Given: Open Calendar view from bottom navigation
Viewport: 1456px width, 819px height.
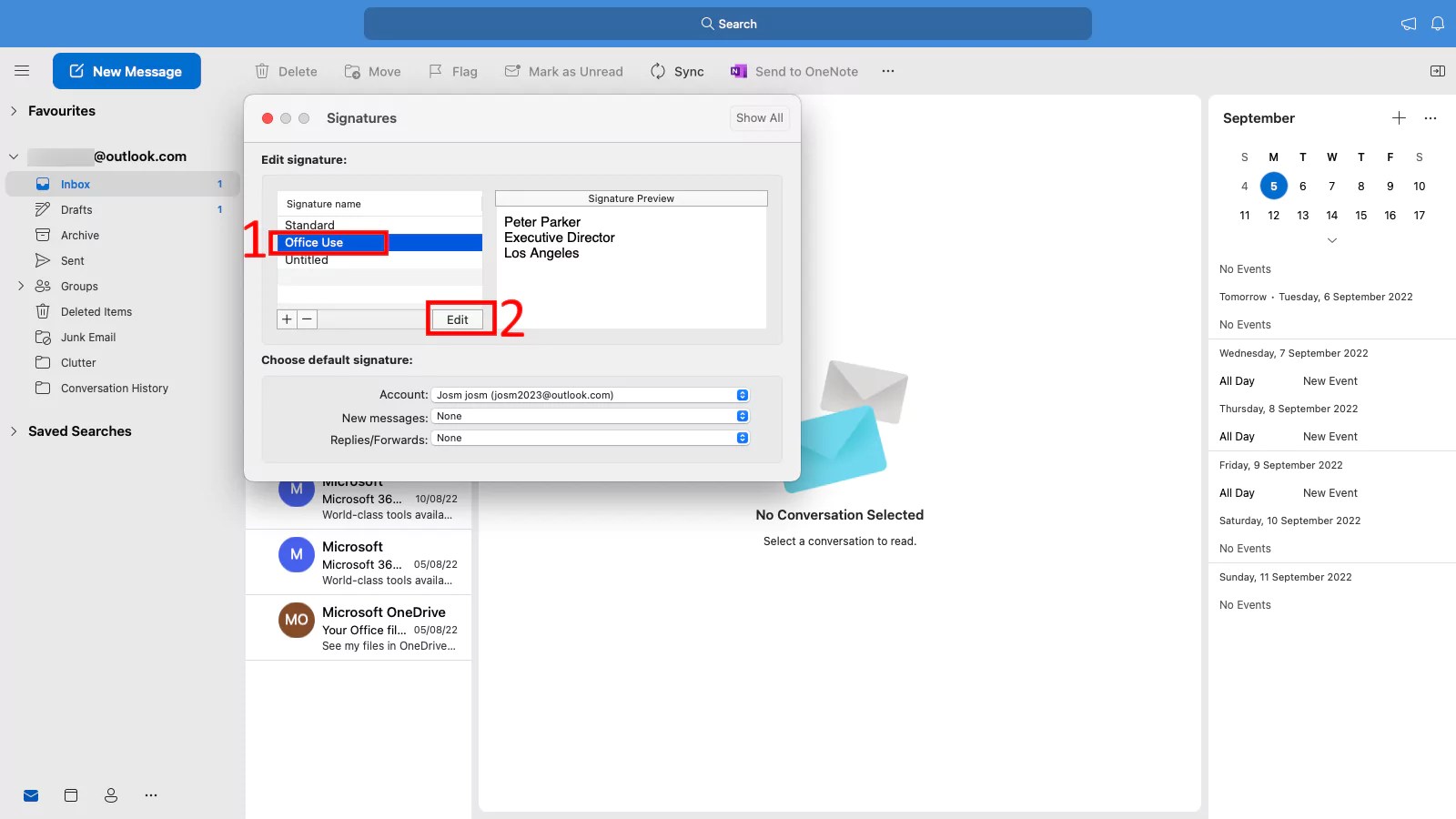Looking at the screenshot, I should [x=70, y=794].
